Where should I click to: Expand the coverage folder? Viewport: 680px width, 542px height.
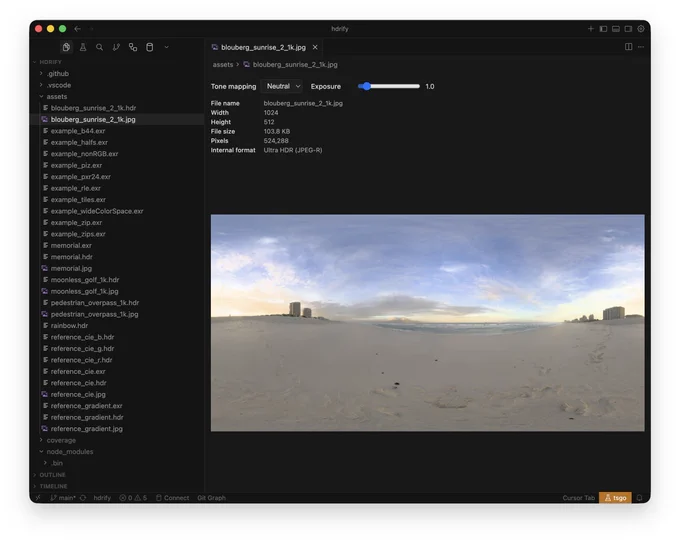click(x=61, y=440)
